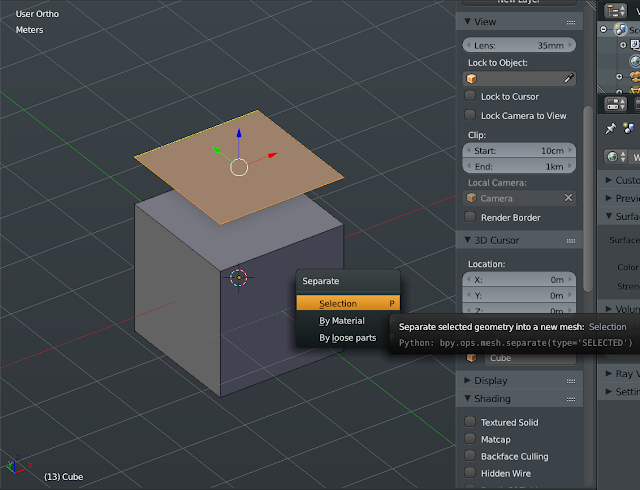Toggle the Hidden Wire option

pyautogui.click(x=470, y=473)
